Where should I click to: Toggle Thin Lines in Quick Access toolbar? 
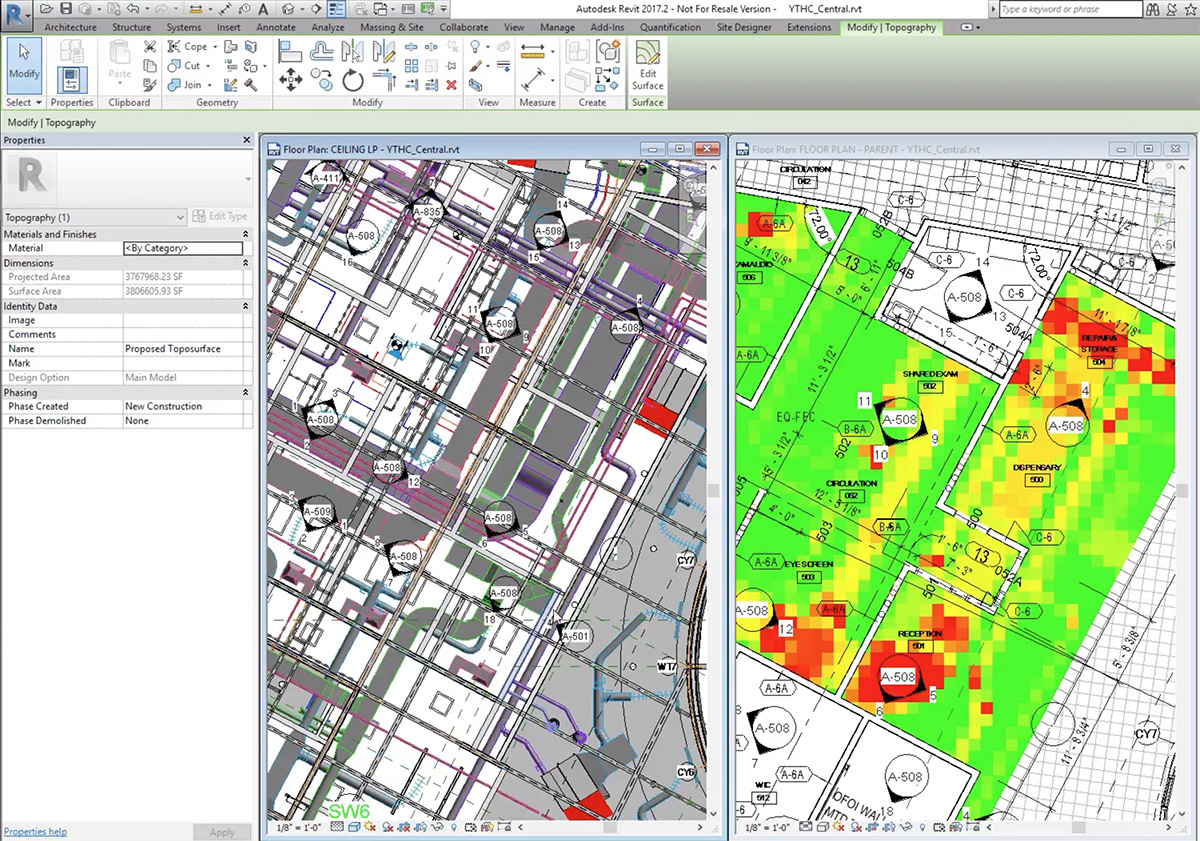click(x=337, y=9)
